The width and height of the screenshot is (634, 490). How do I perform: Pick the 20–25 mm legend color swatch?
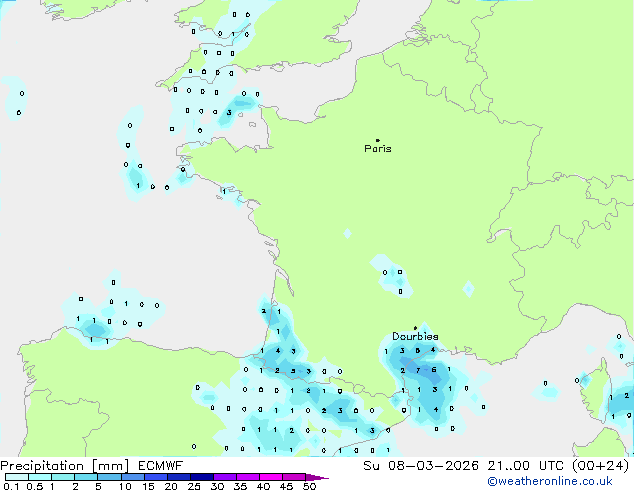[x=179, y=477]
